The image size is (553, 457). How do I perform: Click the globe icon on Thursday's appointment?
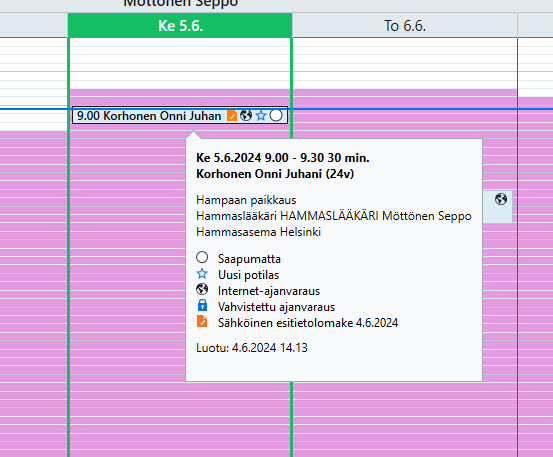[x=501, y=199]
